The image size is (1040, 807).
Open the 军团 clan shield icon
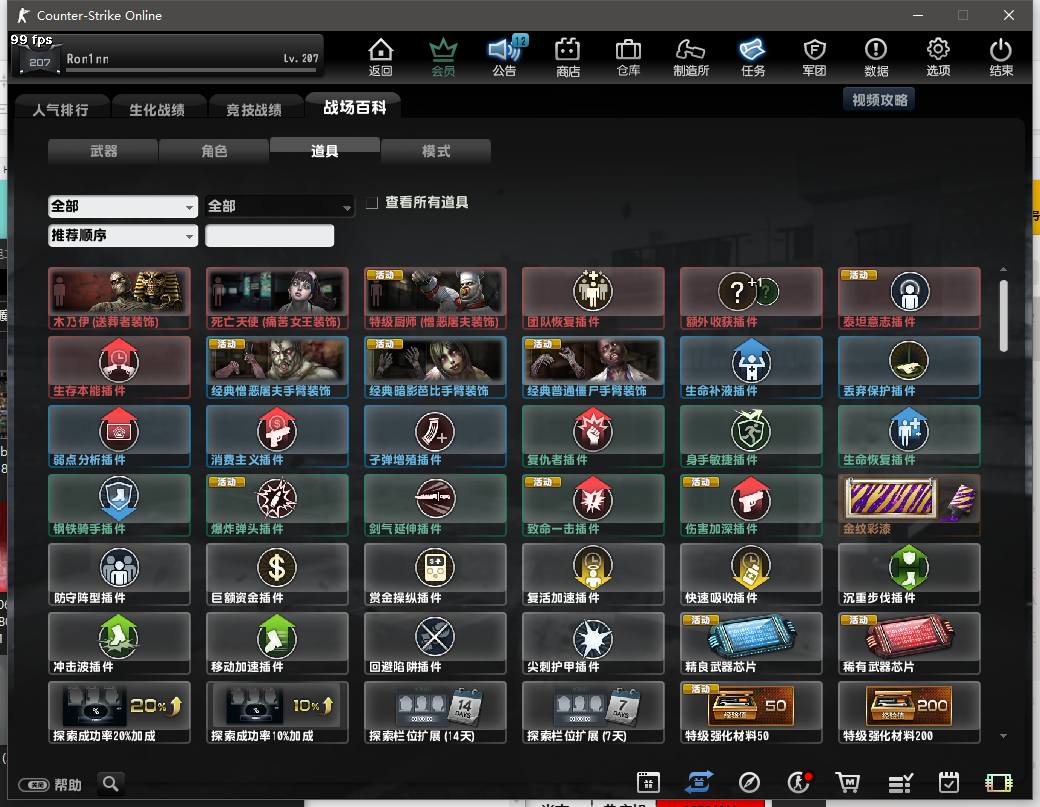click(814, 57)
